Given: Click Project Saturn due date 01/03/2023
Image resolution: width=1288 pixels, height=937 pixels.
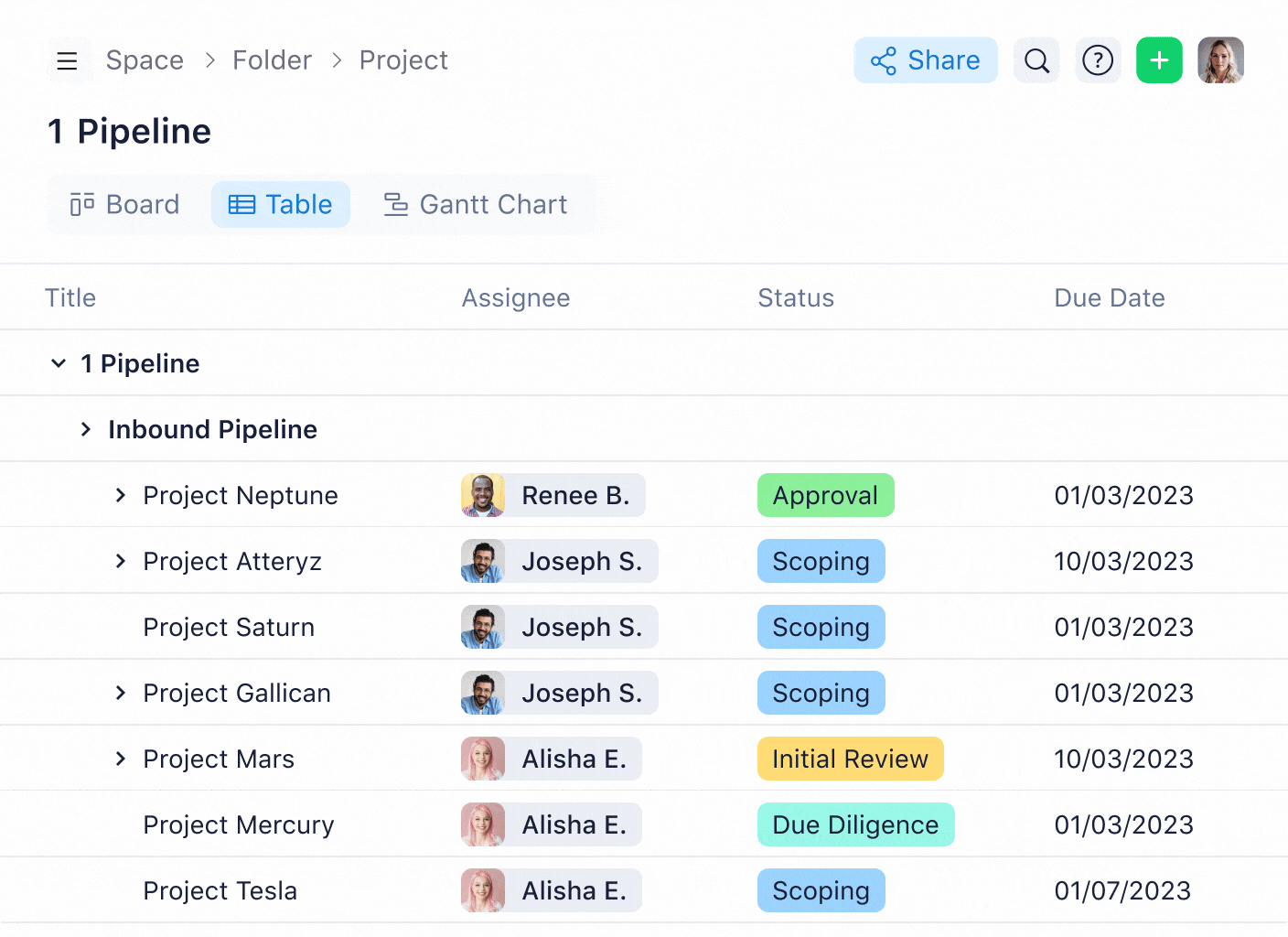Looking at the screenshot, I should 1124,628.
